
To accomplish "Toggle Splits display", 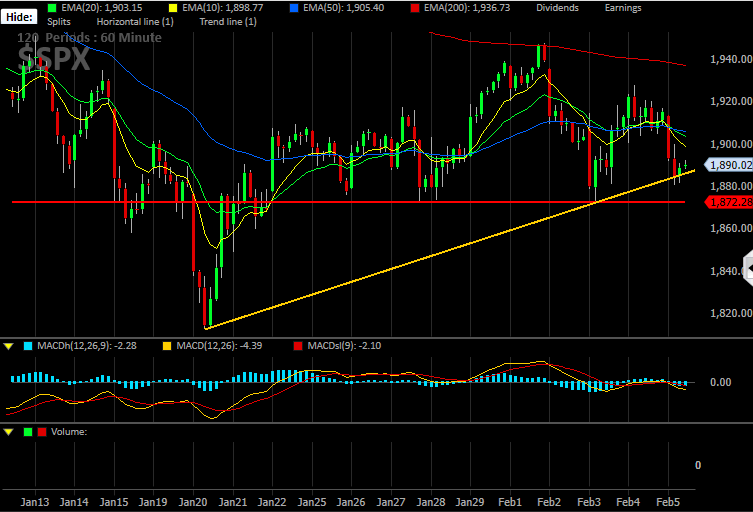I will click(59, 22).
